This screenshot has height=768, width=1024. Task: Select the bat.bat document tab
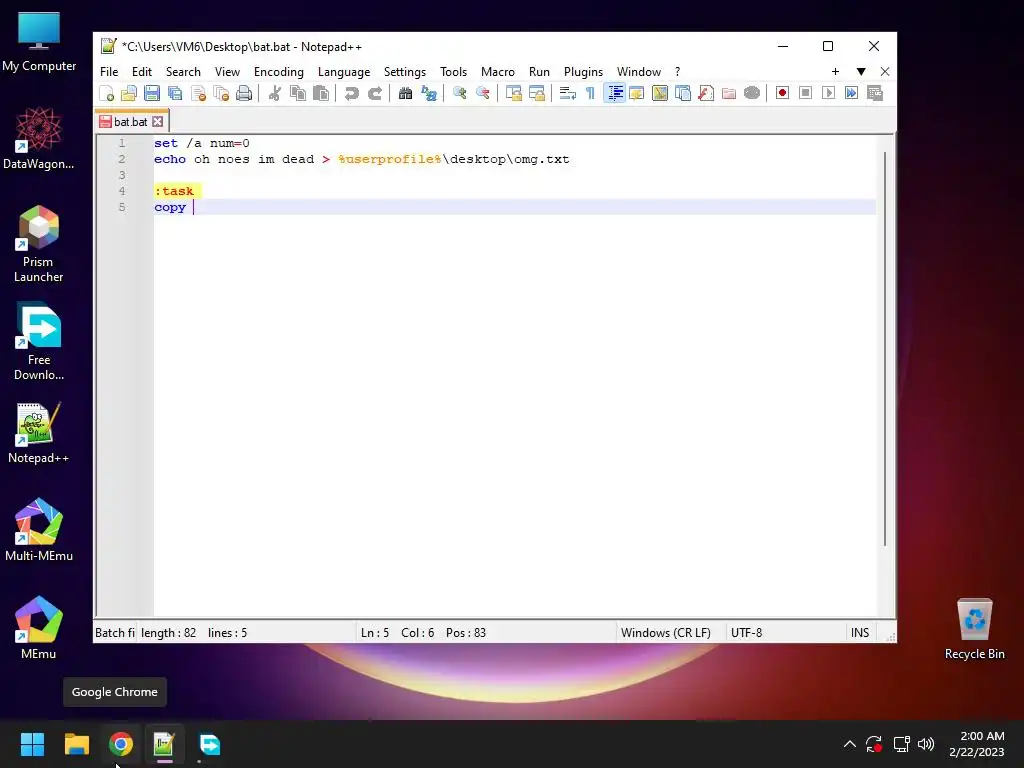[131, 121]
